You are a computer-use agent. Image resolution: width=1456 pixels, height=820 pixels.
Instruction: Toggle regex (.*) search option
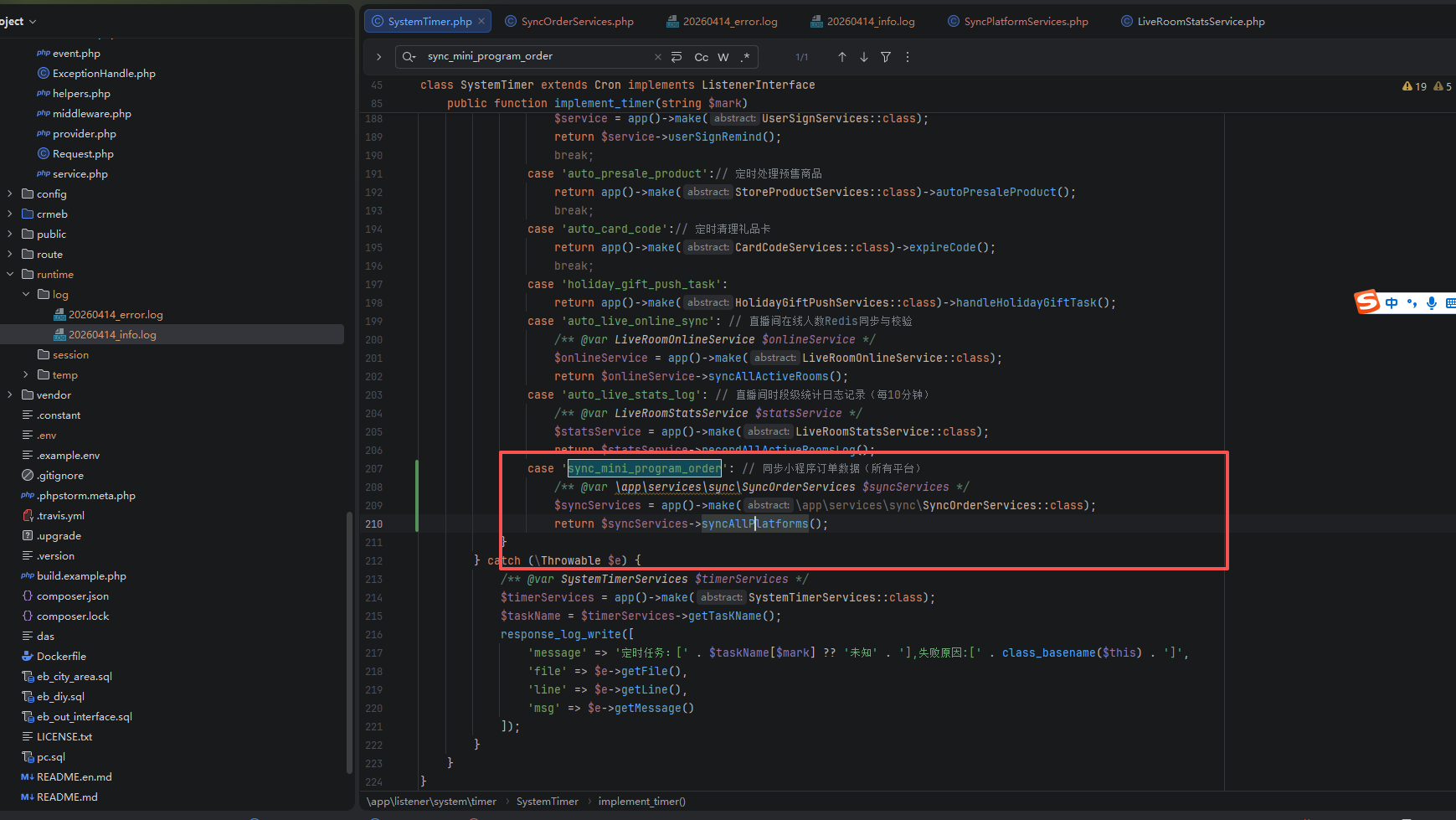(x=744, y=57)
